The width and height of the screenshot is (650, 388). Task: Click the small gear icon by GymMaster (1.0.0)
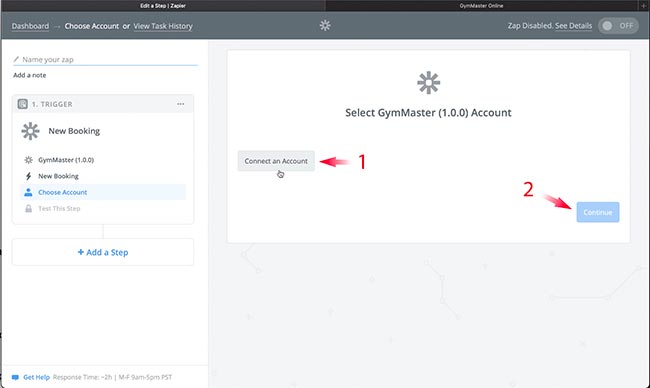[28, 160]
